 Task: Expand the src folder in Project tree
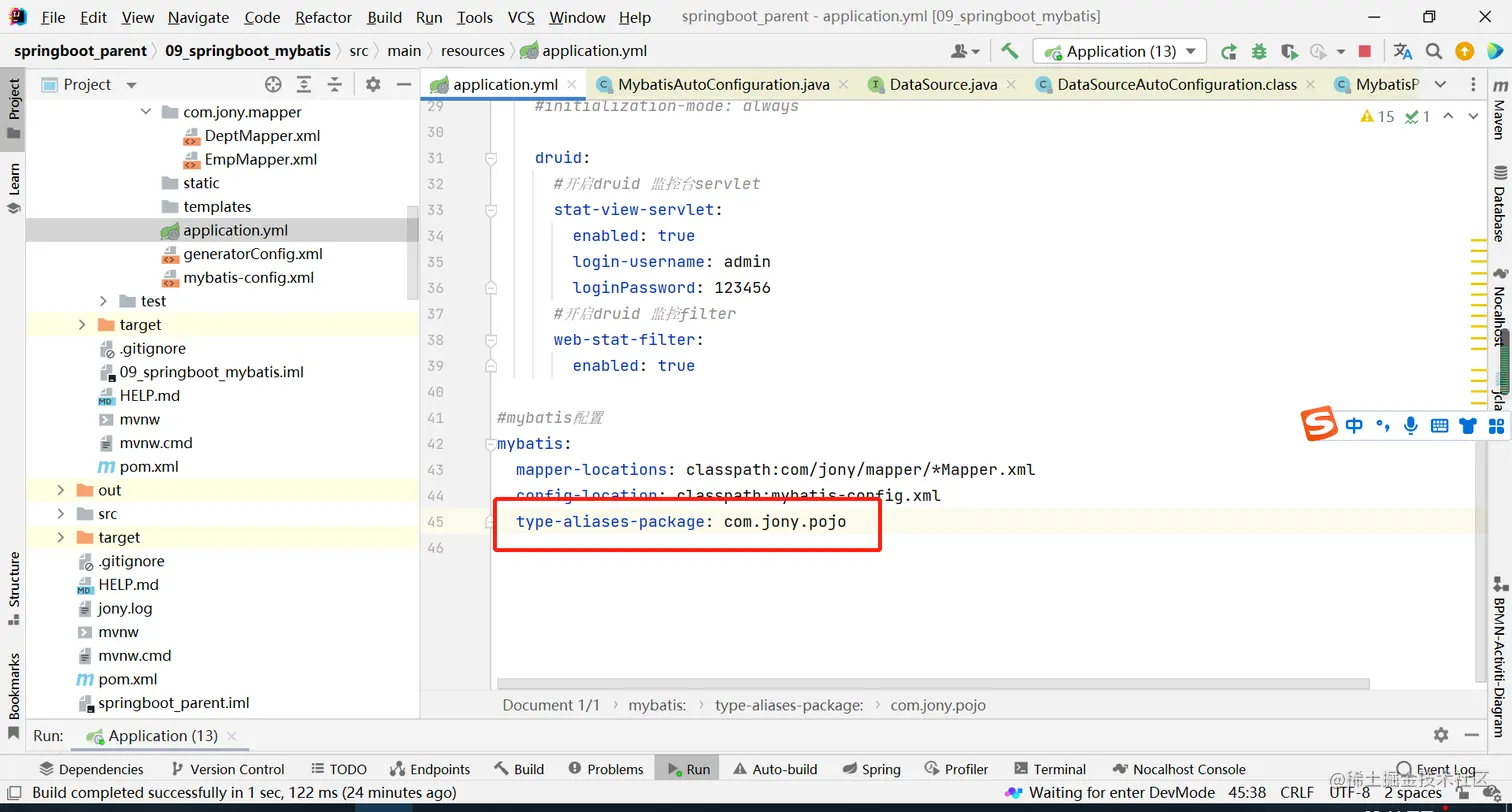(61, 514)
